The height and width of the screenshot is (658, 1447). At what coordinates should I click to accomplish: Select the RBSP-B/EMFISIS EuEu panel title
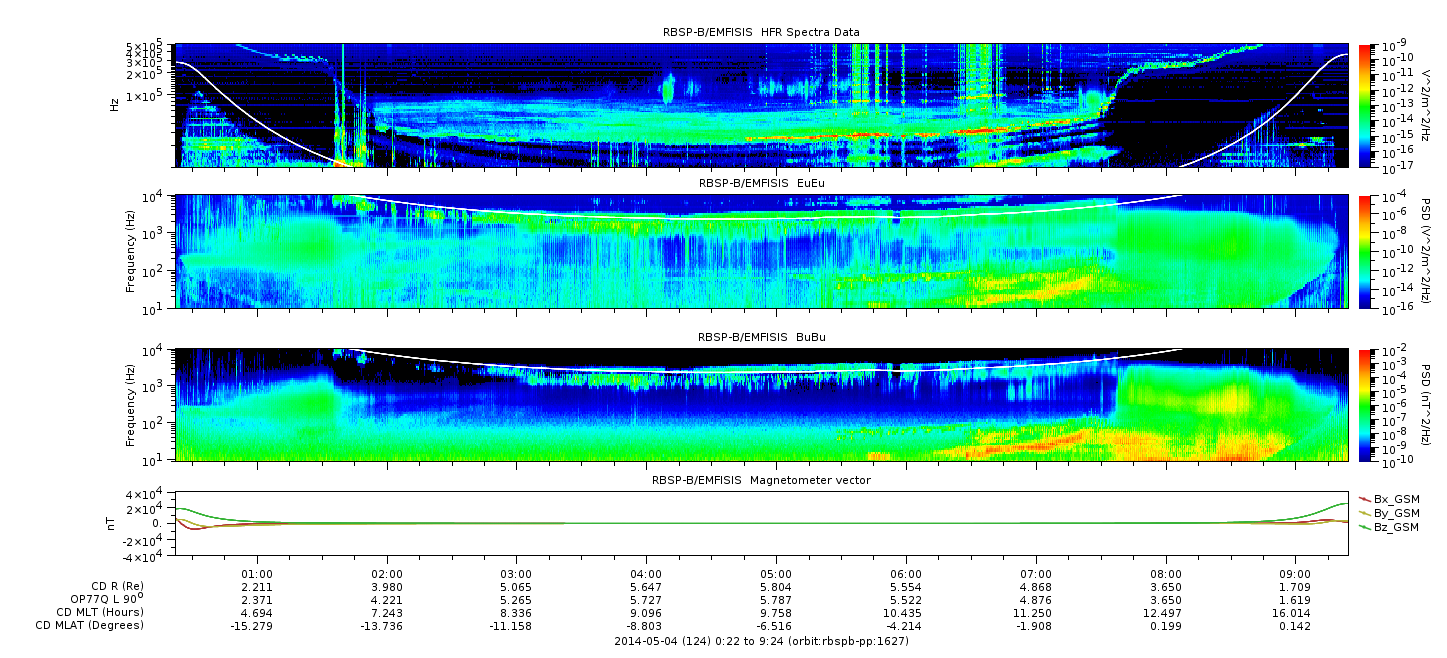[x=761, y=184]
